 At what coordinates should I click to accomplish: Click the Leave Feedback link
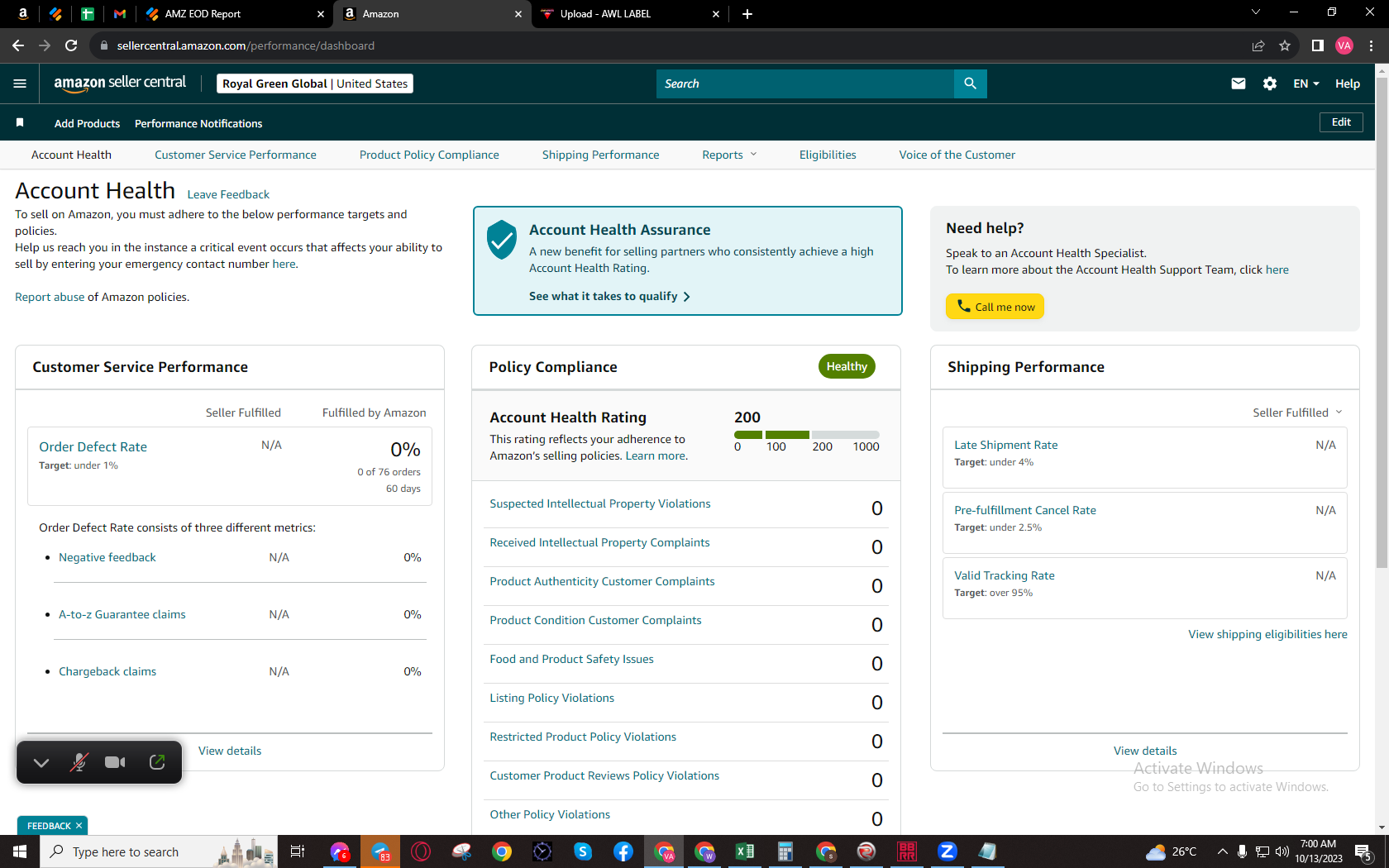[x=228, y=195]
